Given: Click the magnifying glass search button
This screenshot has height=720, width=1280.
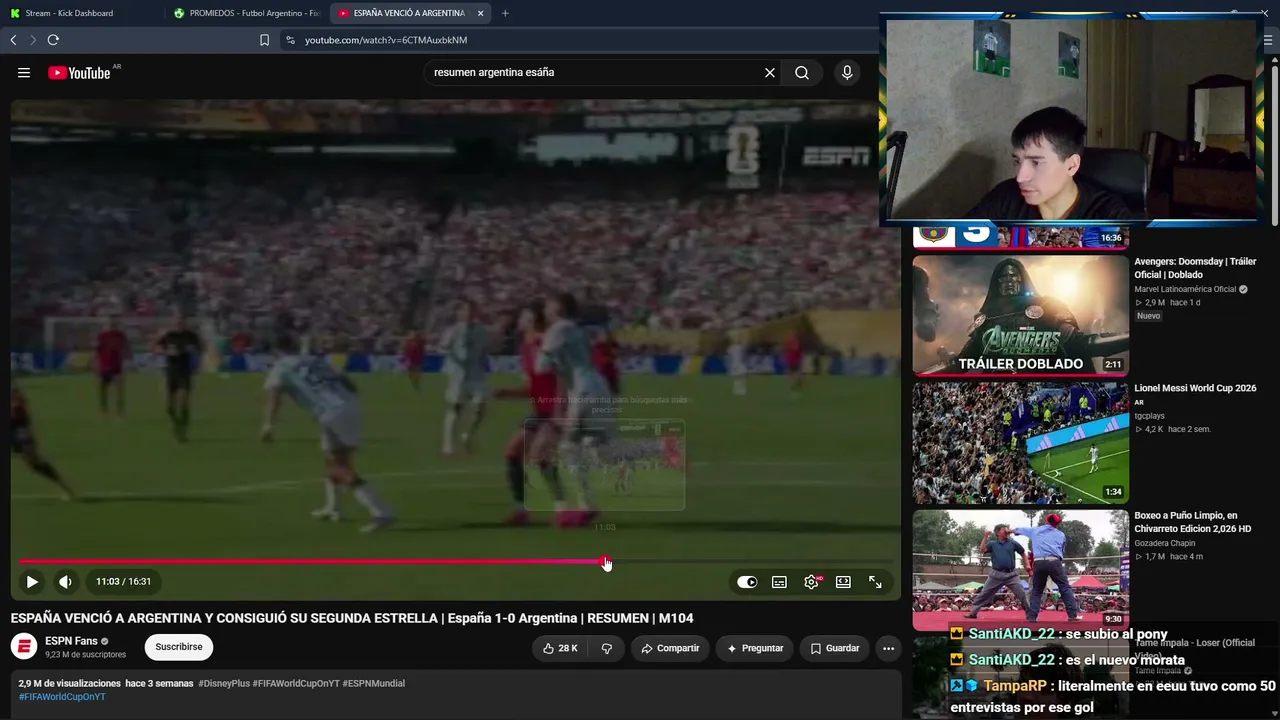Looking at the screenshot, I should pyautogui.click(x=802, y=72).
